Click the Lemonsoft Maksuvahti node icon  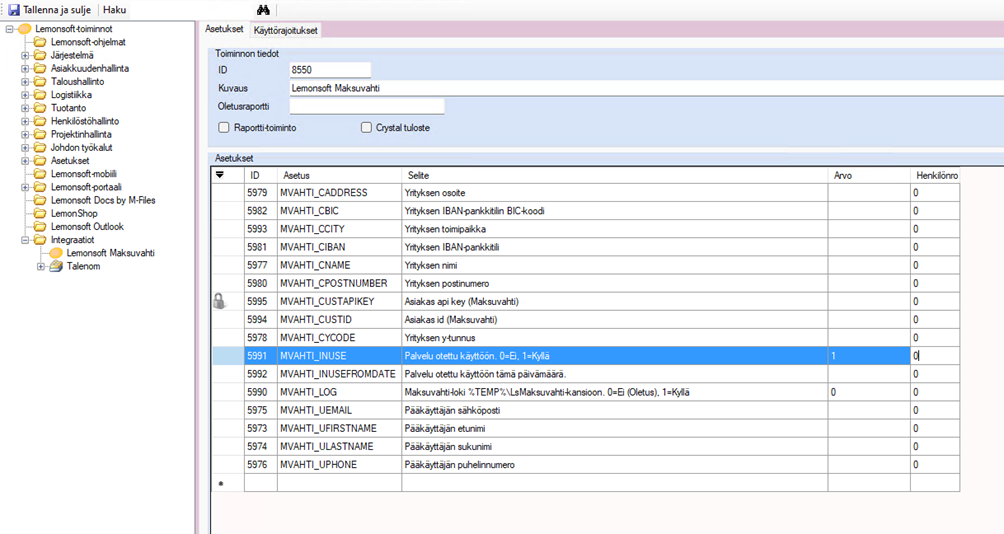pyautogui.click(x=56, y=253)
